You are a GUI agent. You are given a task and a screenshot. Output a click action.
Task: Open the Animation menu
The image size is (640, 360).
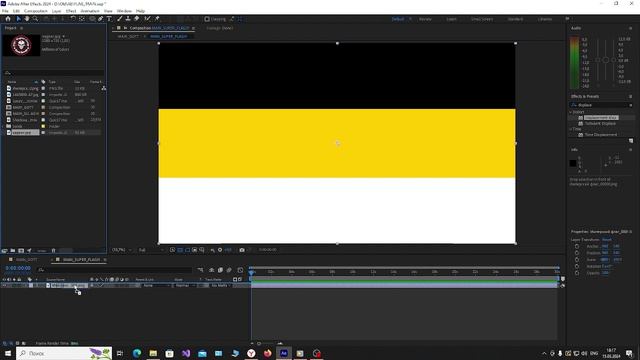pyautogui.click(x=90, y=11)
